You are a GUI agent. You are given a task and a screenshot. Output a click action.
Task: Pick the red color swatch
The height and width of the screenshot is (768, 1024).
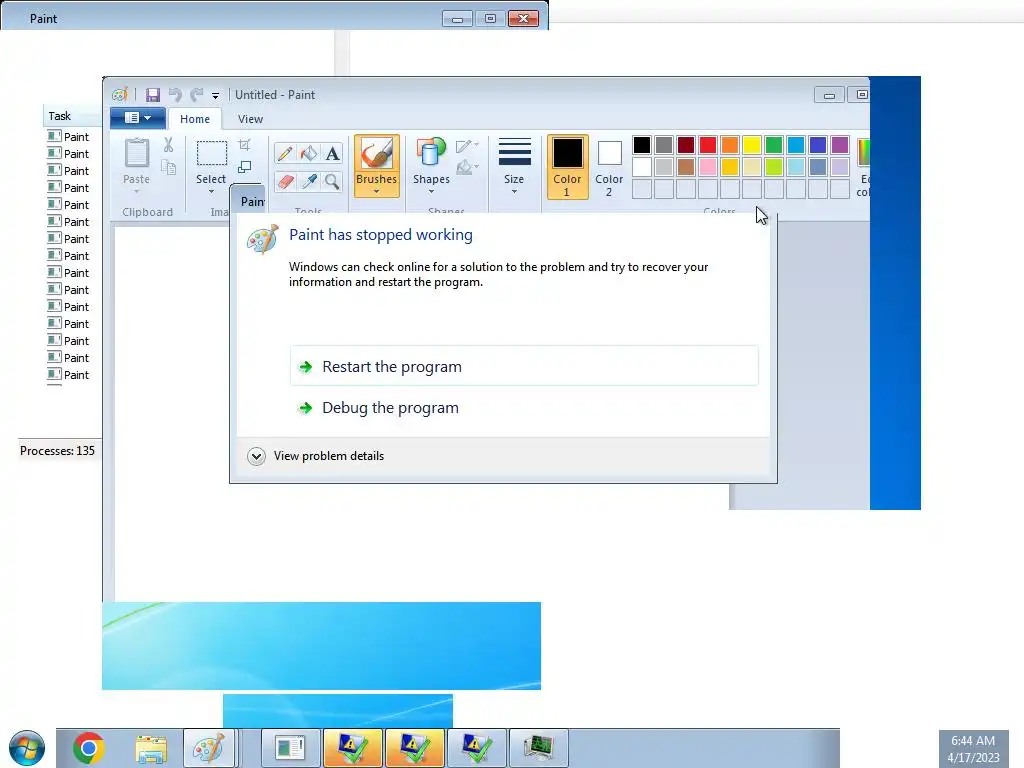[708, 145]
